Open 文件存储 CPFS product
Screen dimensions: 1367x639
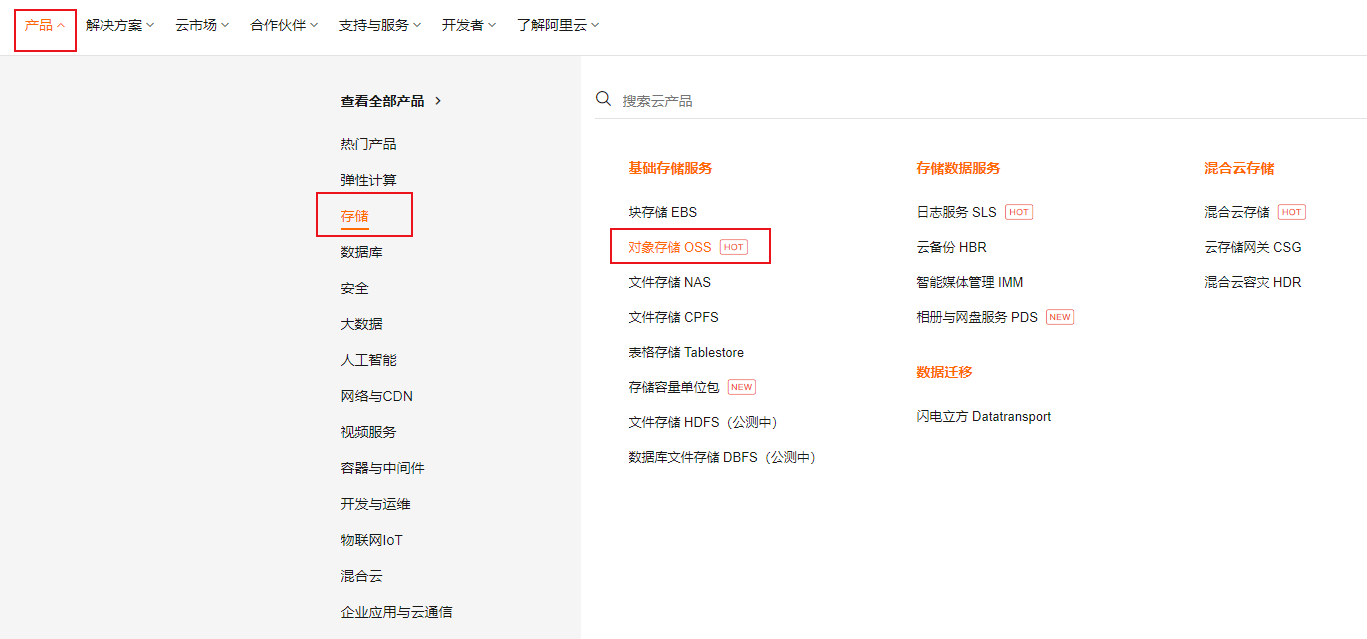pos(673,317)
